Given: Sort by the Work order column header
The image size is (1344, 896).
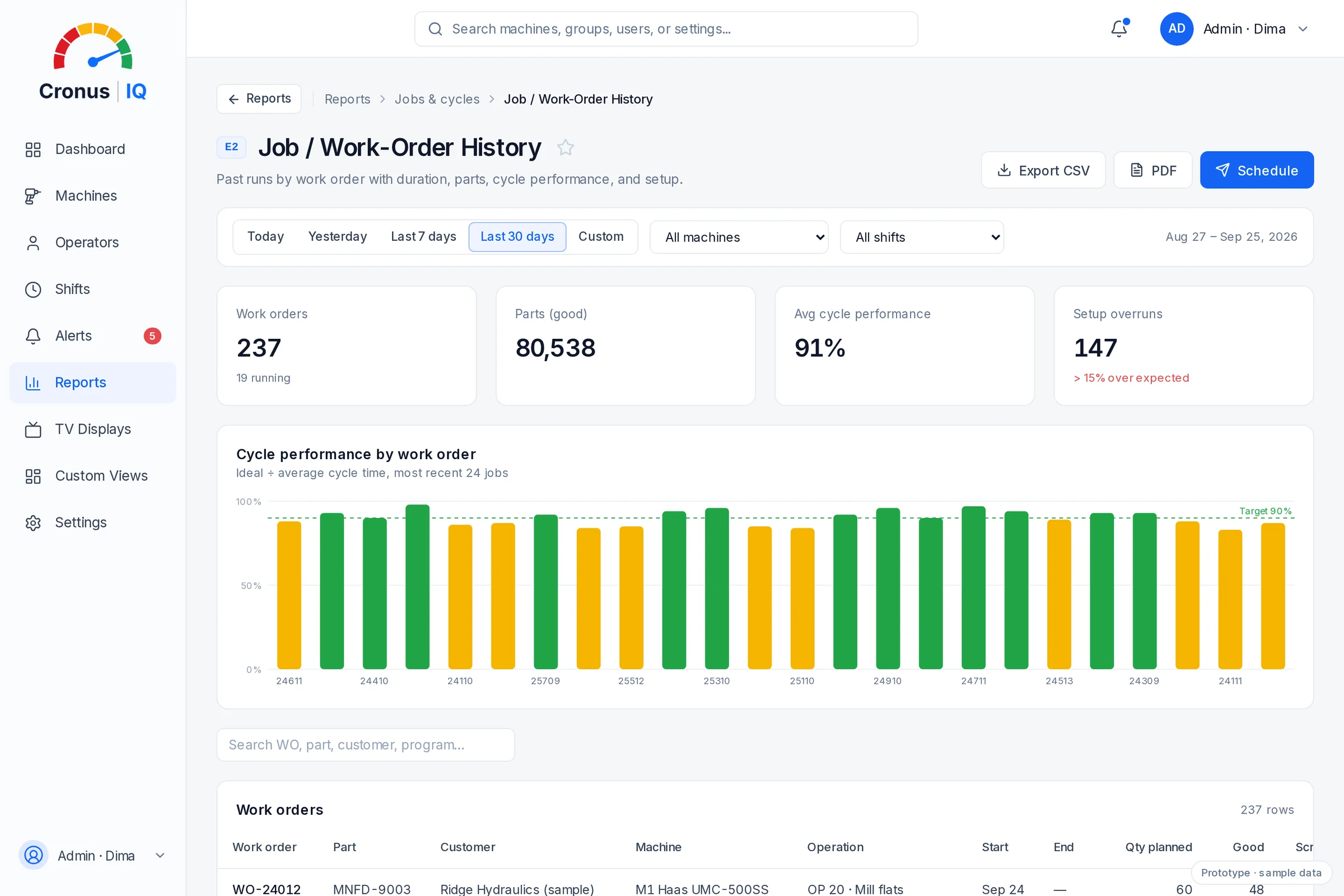Looking at the screenshot, I should pos(264,847).
